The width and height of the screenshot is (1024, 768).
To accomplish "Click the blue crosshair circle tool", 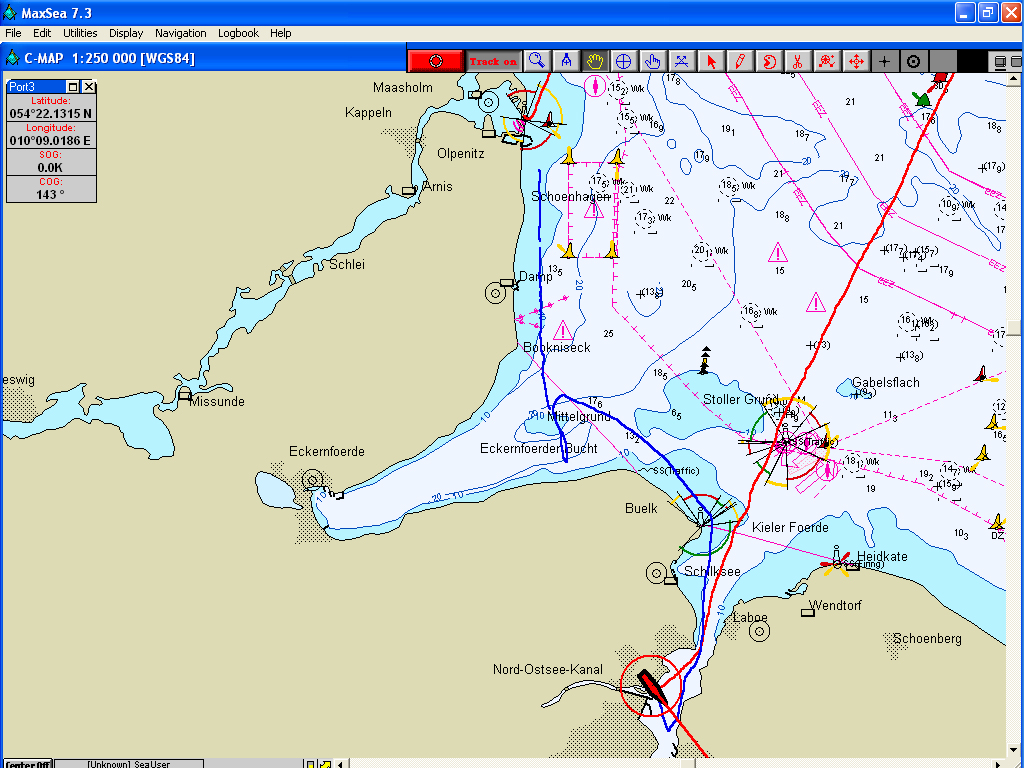I will click(624, 61).
